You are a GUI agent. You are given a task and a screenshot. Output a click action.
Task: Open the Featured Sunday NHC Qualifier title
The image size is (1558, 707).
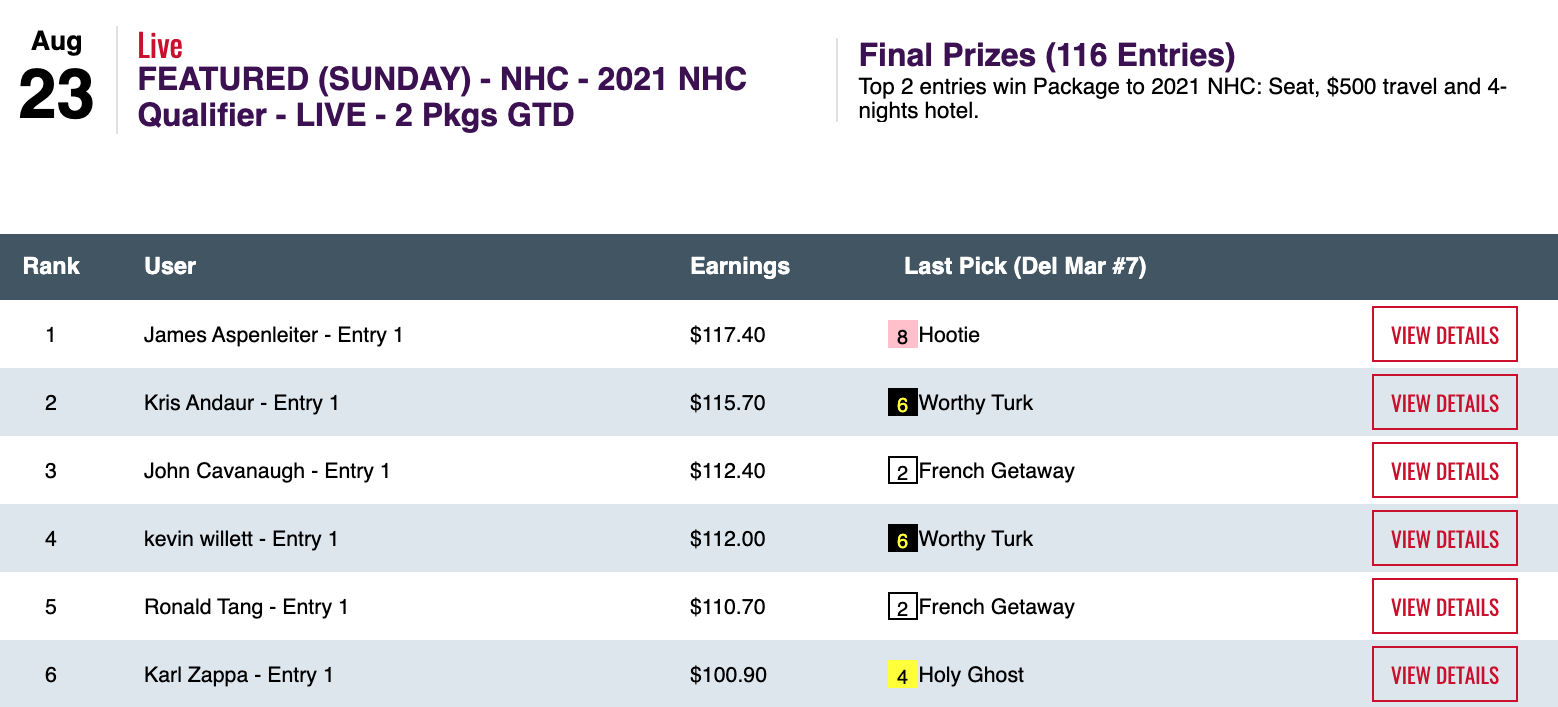pos(441,97)
